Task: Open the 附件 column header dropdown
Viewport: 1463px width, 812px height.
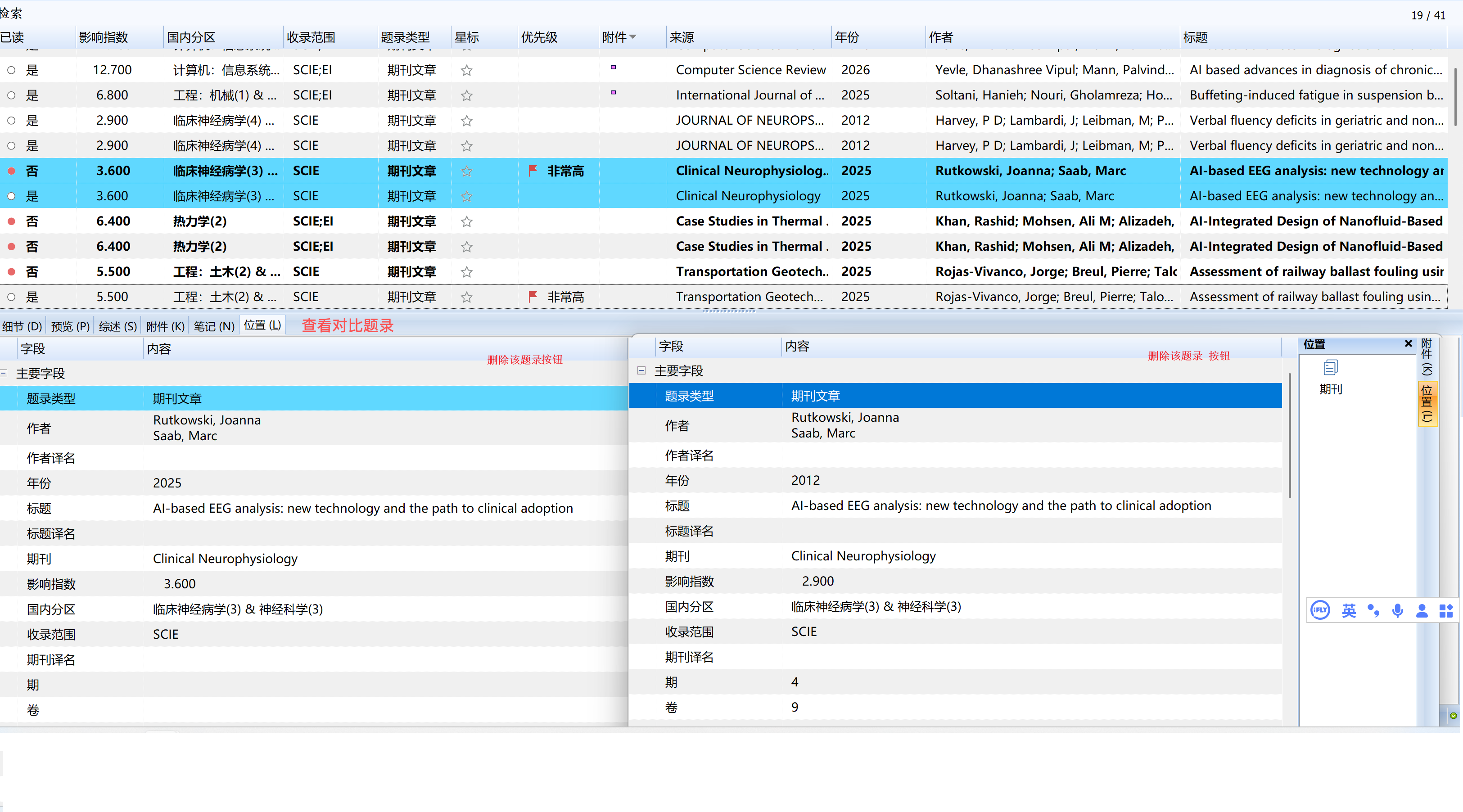Action: 632,37
